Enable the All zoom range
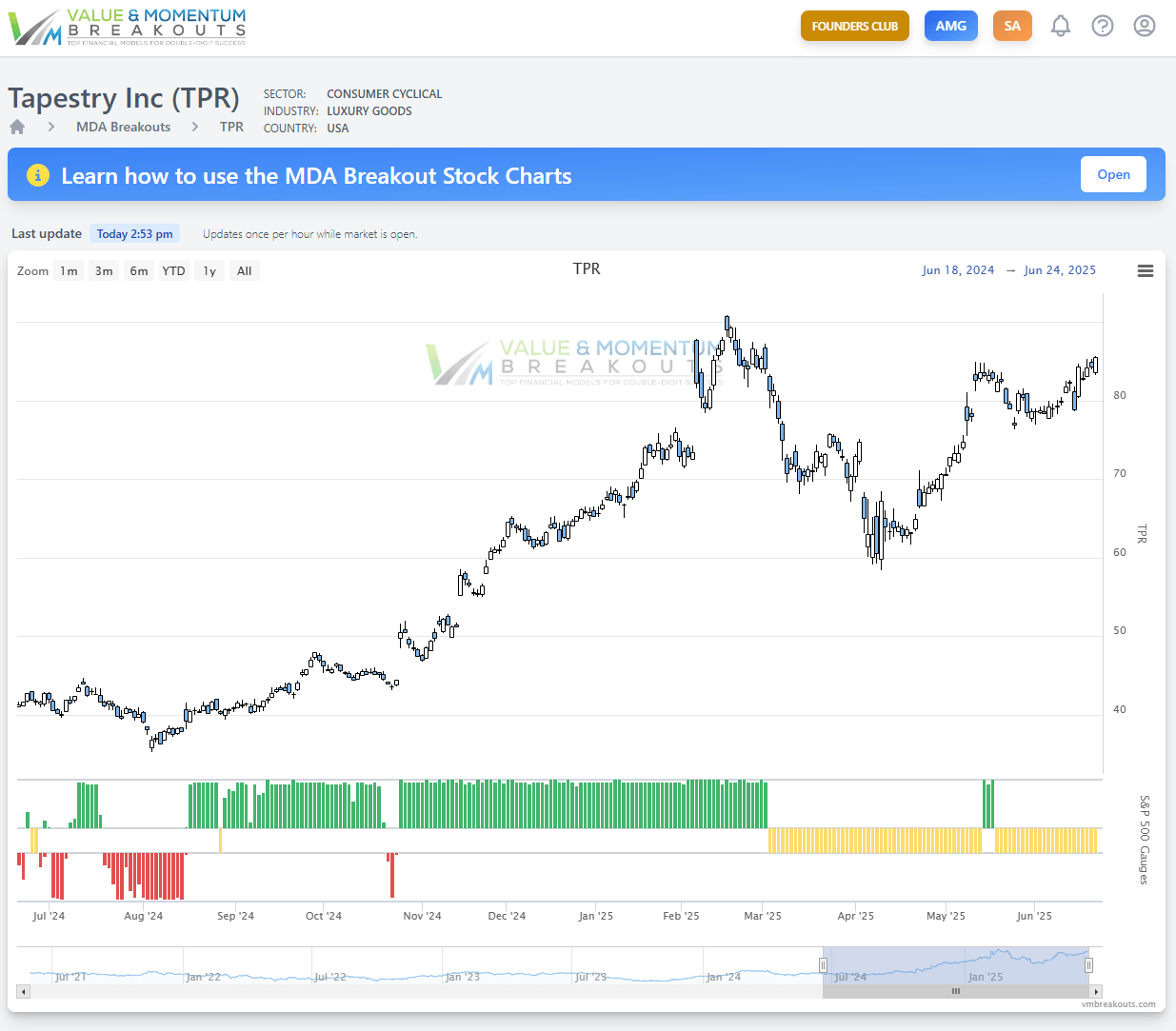Image resolution: width=1176 pixels, height=1031 pixels. (244, 270)
